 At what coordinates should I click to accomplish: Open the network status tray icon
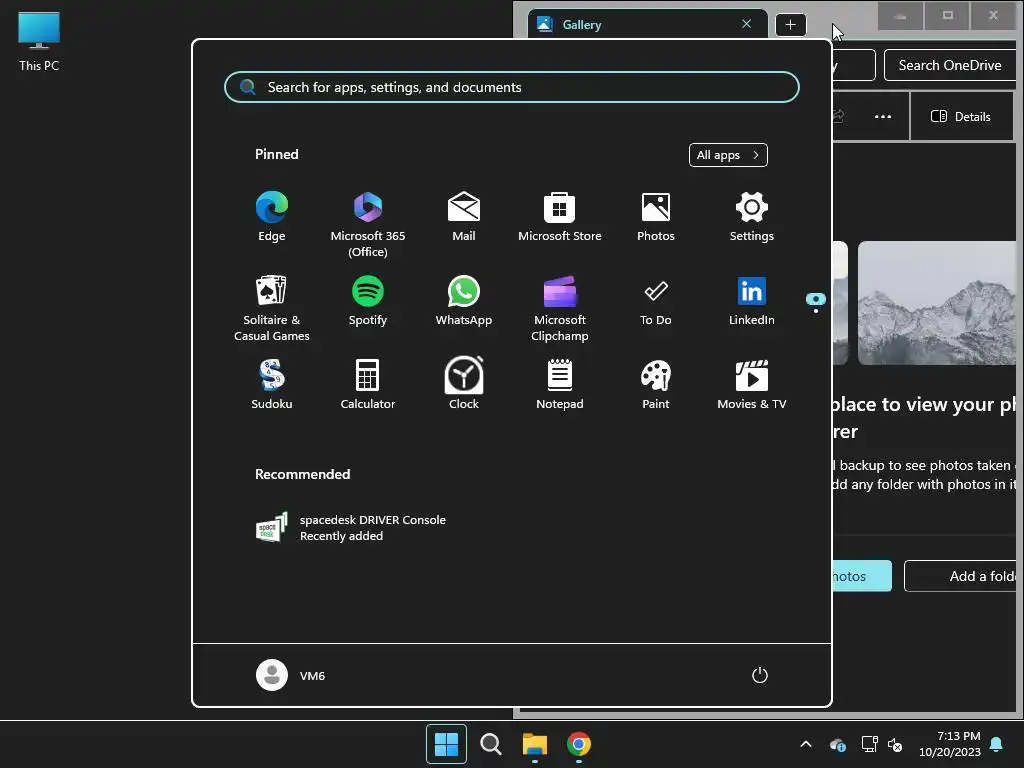869,744
